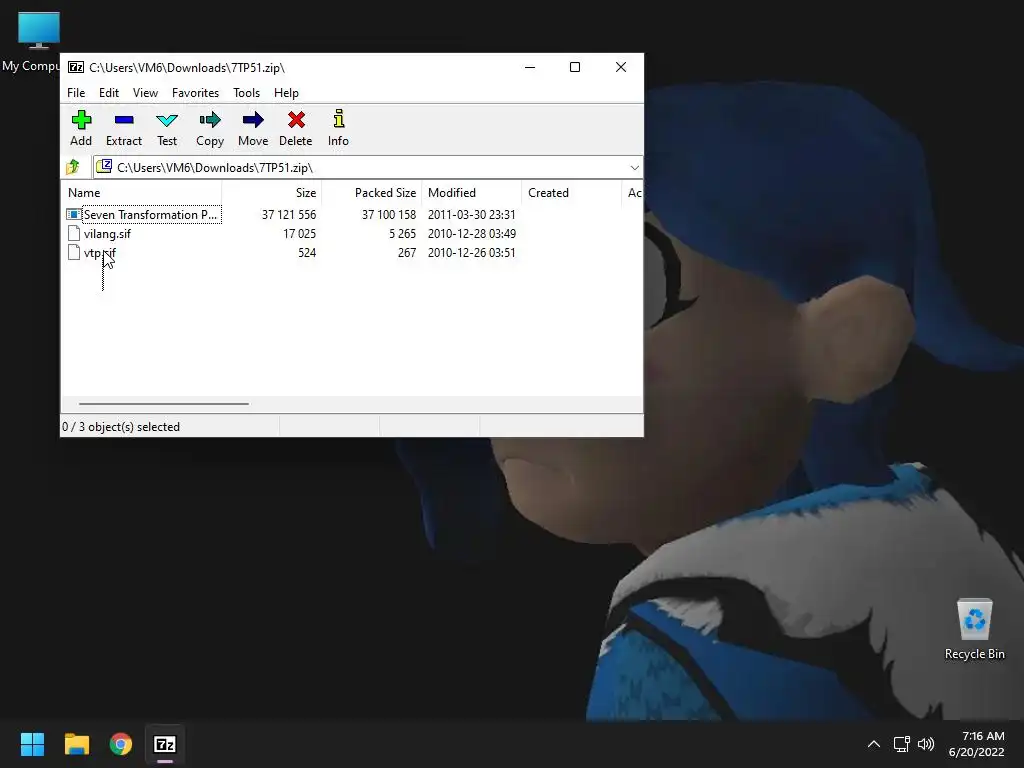Click packed size 5 265
This screenshot has height=768, width=1024.
click(x=402, y=233)
